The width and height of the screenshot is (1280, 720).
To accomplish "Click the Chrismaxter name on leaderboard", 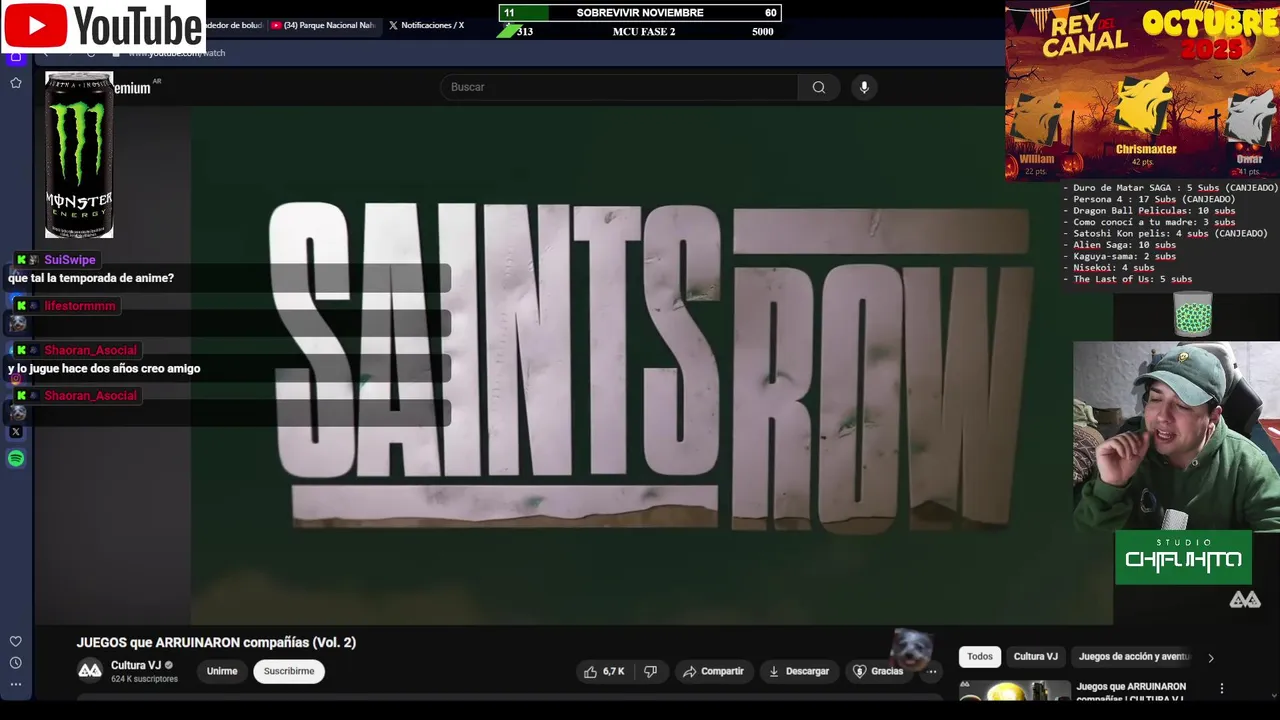I will [x=1146, y=149].
